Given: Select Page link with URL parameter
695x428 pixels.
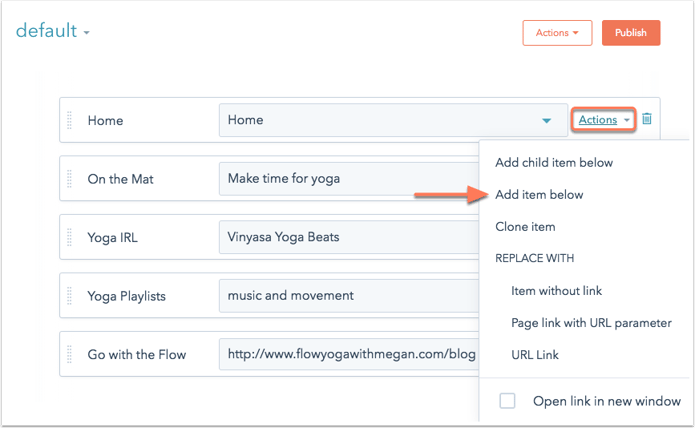Looking at the screenshot, I should (x=591, y=323).
